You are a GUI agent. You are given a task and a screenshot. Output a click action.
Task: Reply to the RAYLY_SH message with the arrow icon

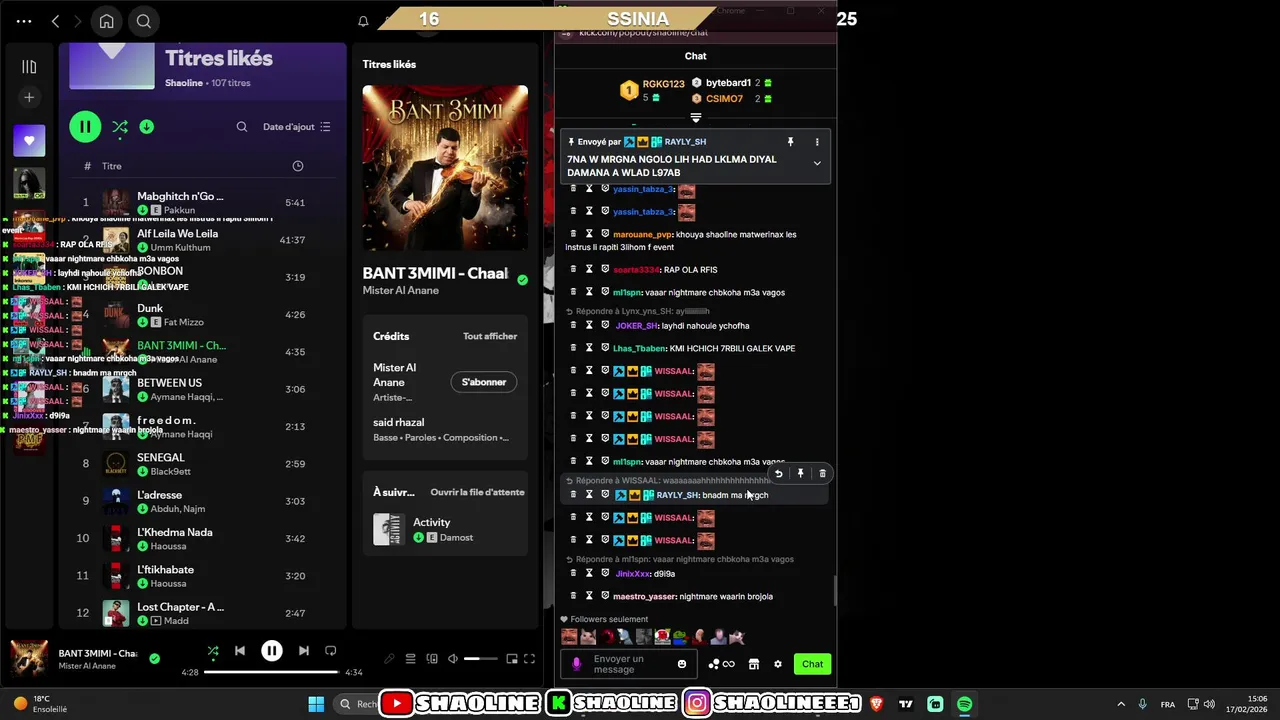pyautogui.click(x=778, y=474)
